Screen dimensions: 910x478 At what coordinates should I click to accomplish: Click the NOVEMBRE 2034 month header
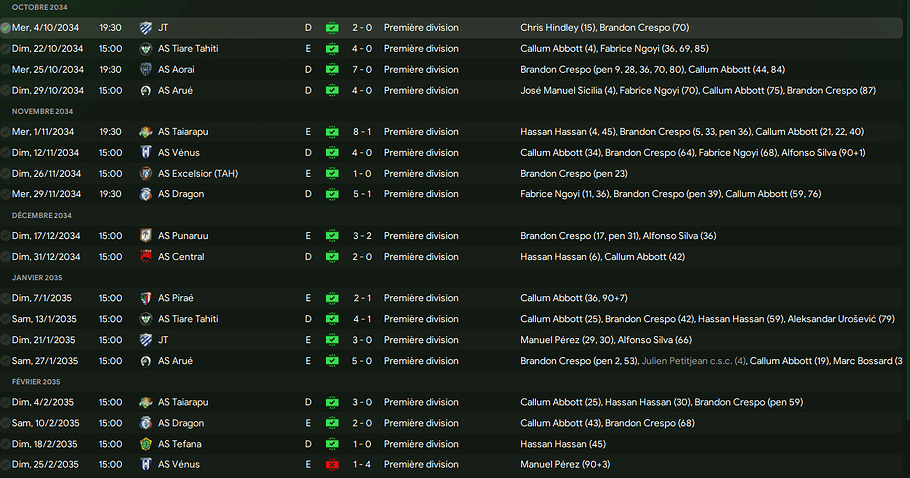tap(40, 111)
